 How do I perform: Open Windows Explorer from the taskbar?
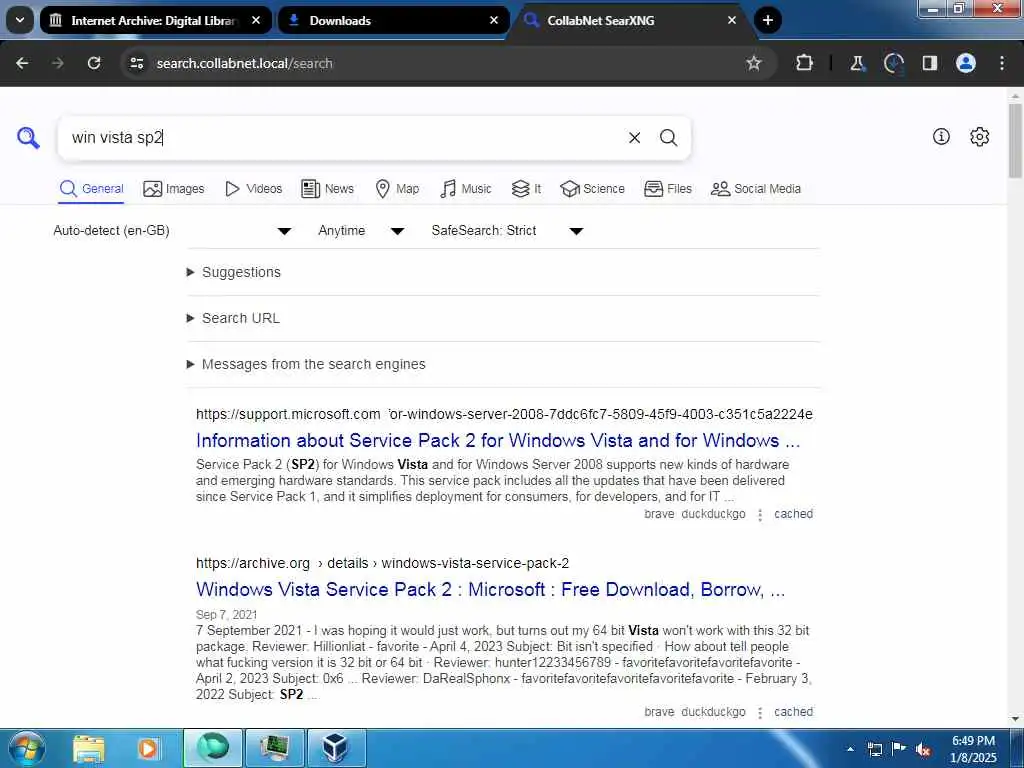(x=89, y=748)
